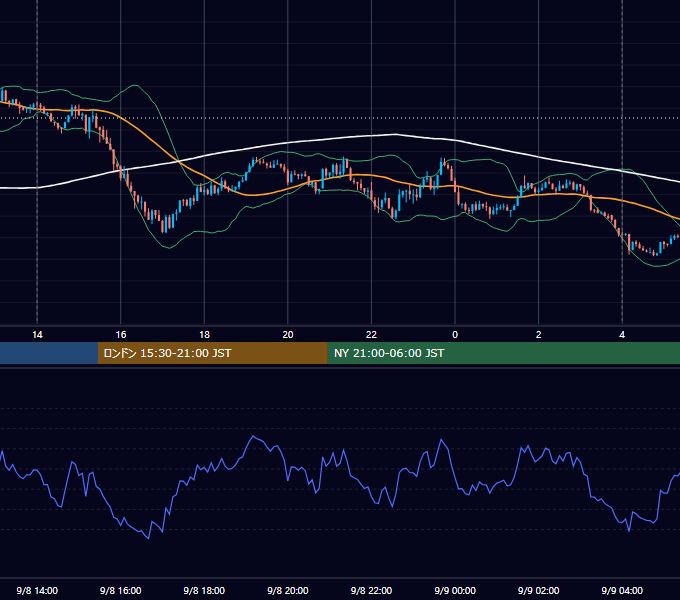The height and width of the screenshot is (600, 680).
Task: Click the 9/9 00:00 date label
Action: point(455,590)
